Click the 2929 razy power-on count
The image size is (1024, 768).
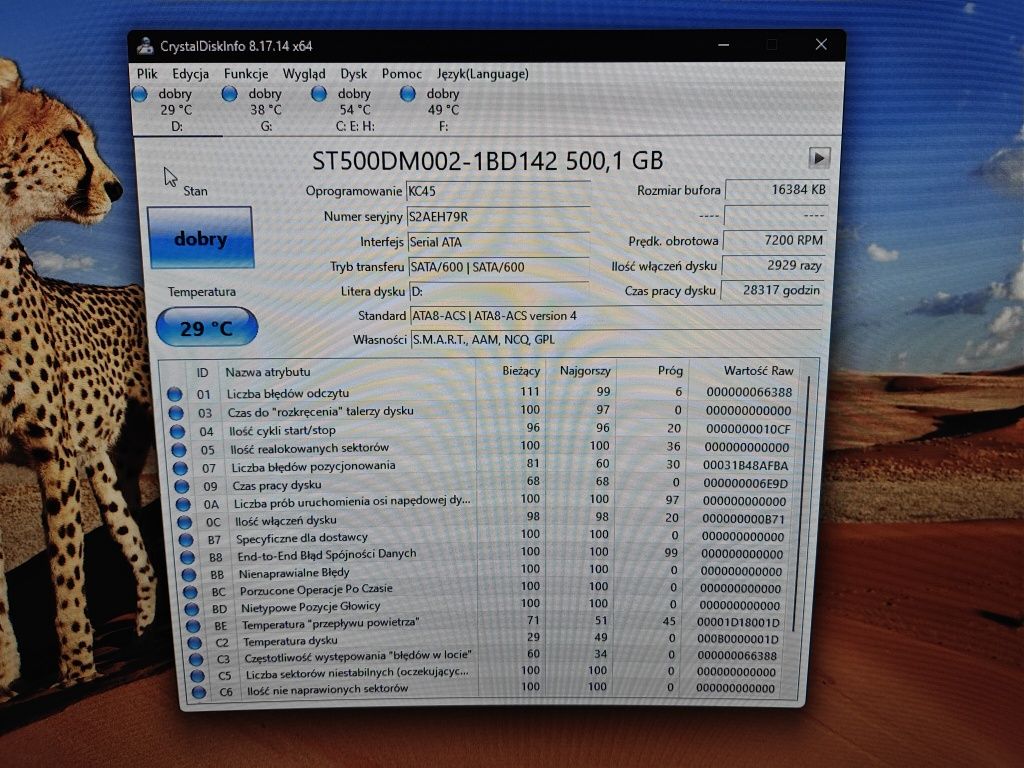click(773, 265)
